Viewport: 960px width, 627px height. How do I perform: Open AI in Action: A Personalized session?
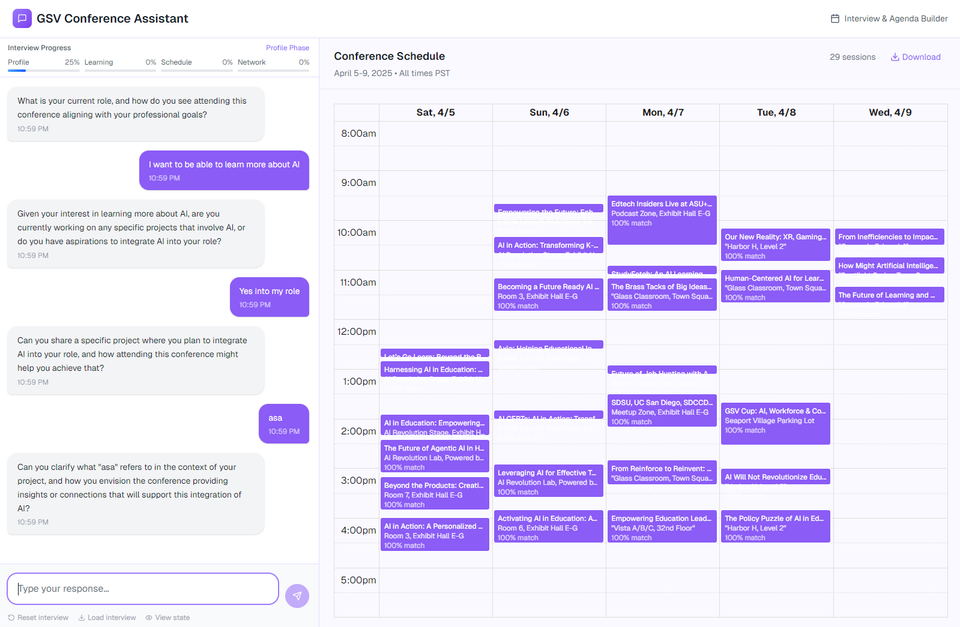435,535
